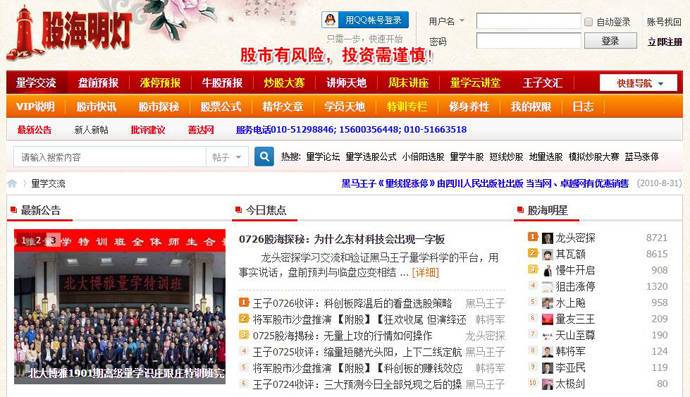Open avatar of 狙击涨停 in star list

(547, 287)
